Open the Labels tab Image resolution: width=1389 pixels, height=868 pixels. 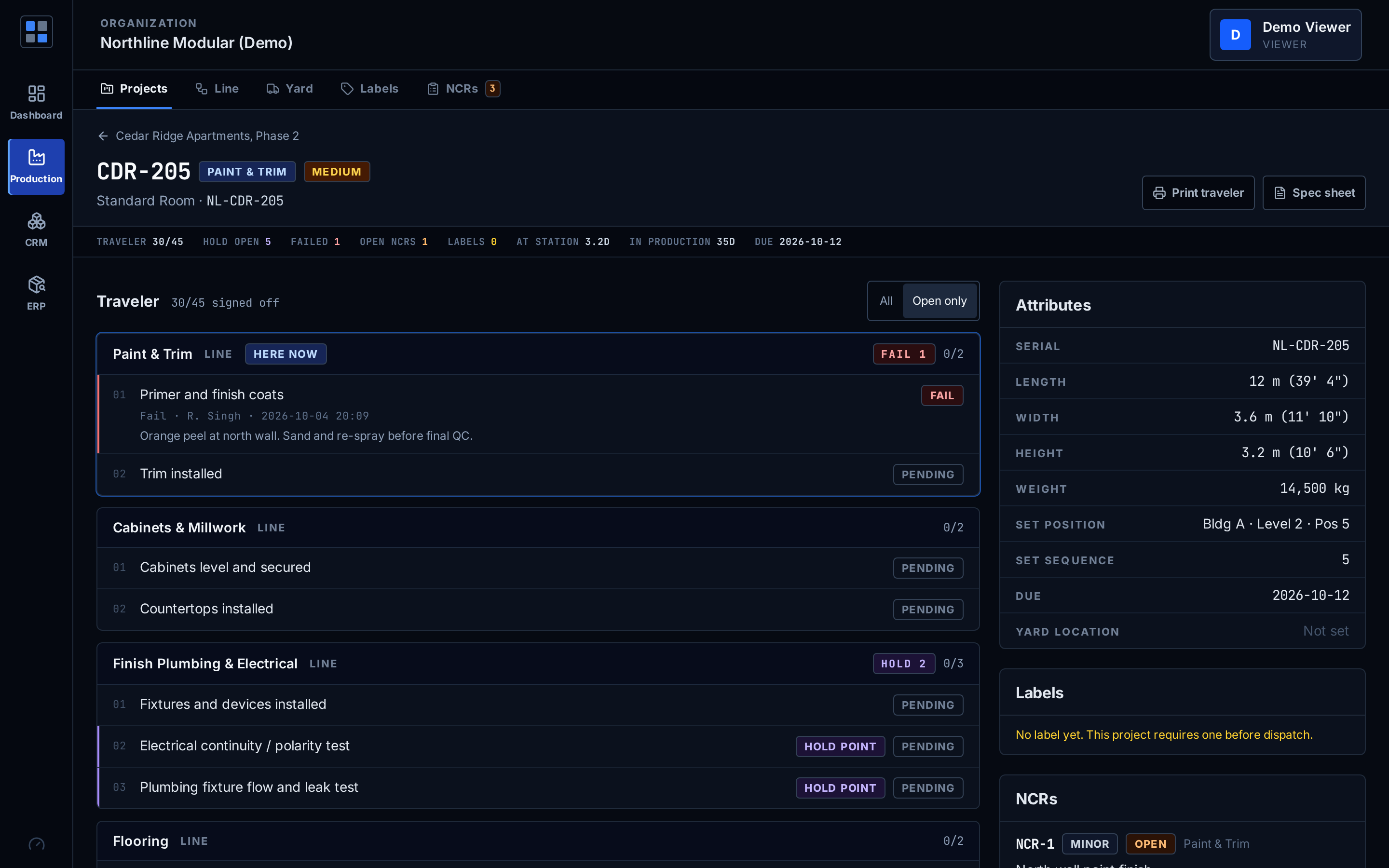click(x=369, y=88)
